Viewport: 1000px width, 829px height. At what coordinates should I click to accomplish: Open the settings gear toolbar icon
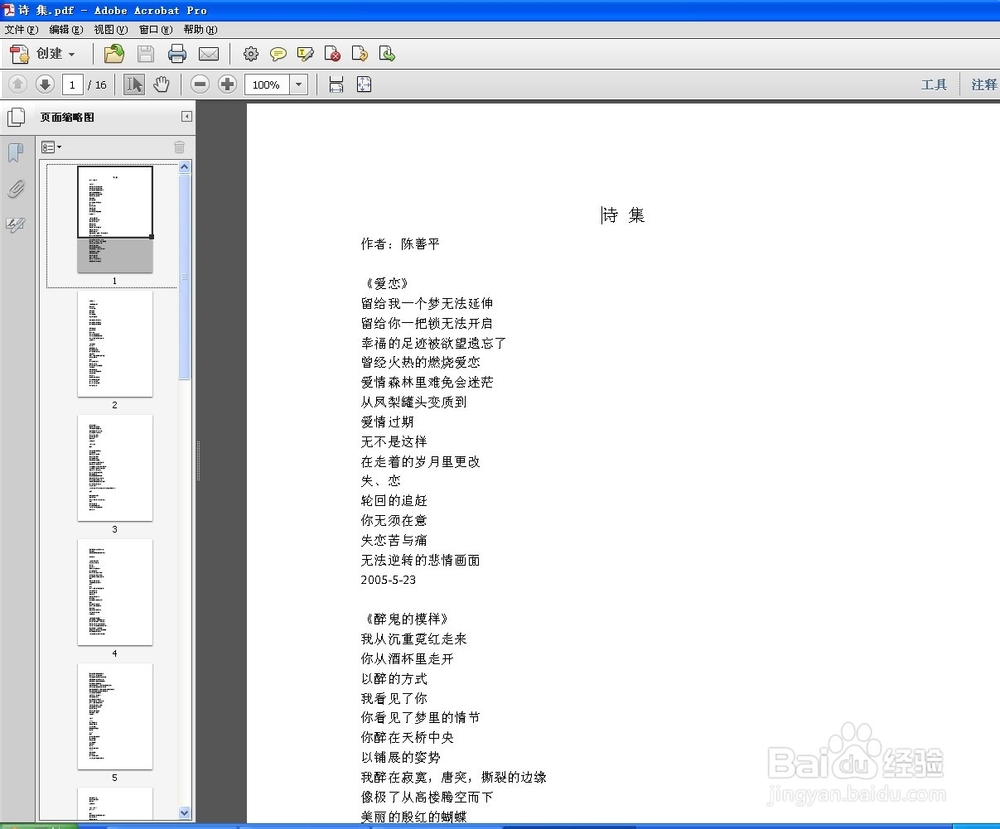click(x=251, y=54)
